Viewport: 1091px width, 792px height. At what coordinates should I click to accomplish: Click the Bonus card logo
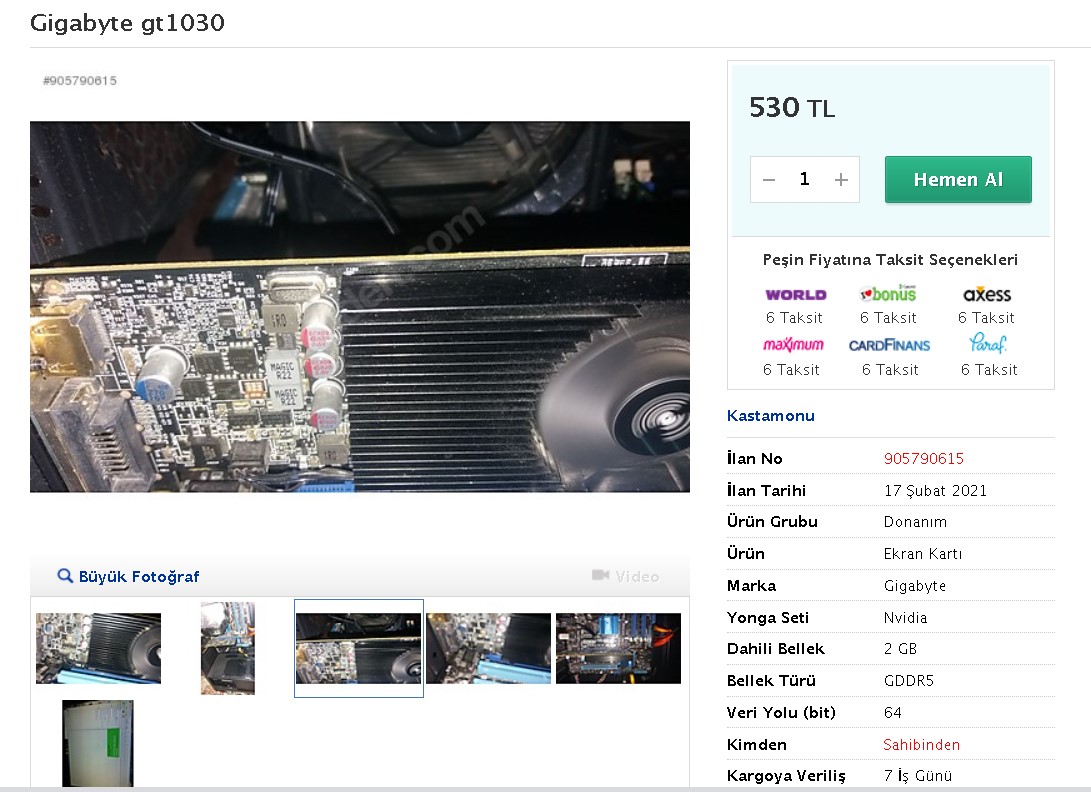[889, 293]
